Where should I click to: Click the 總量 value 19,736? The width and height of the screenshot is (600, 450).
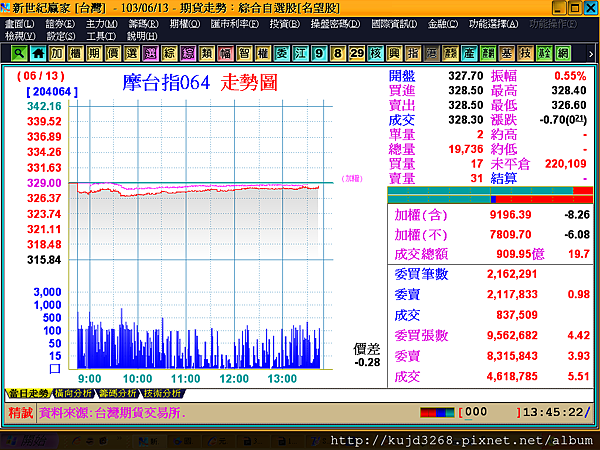point(466,149)
